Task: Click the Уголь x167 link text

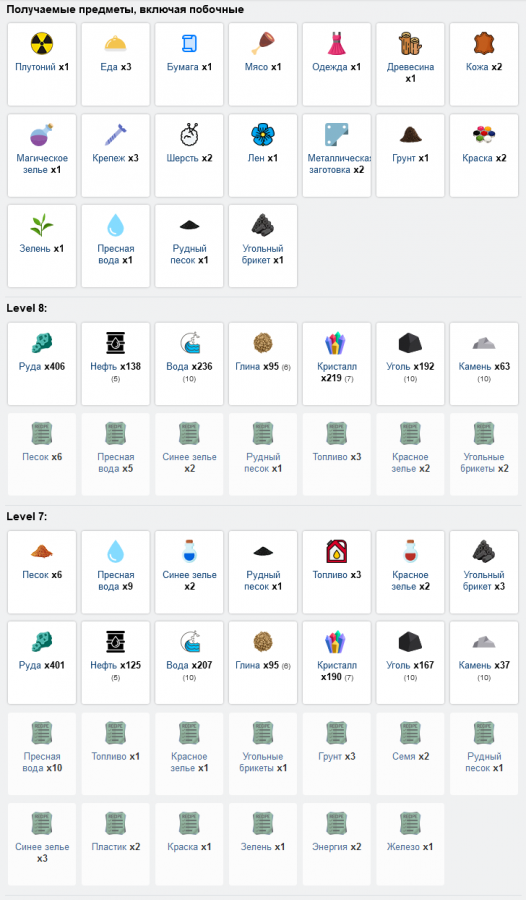Action: pyautogui.click(x=410, y=665)
